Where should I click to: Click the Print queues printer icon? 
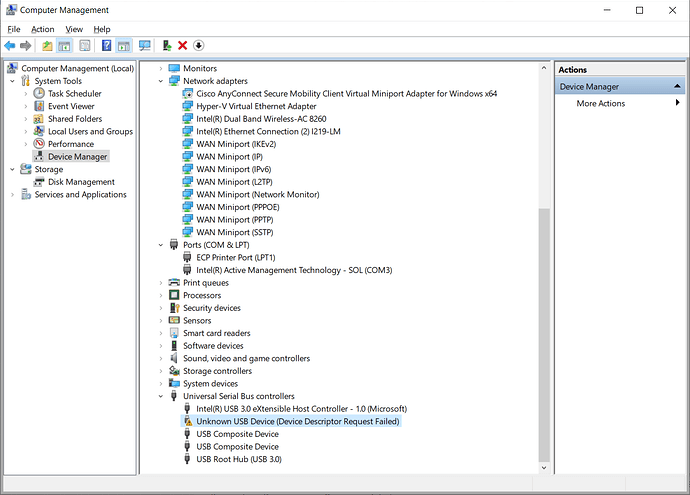pyautogui.click(x=174, y=282)
